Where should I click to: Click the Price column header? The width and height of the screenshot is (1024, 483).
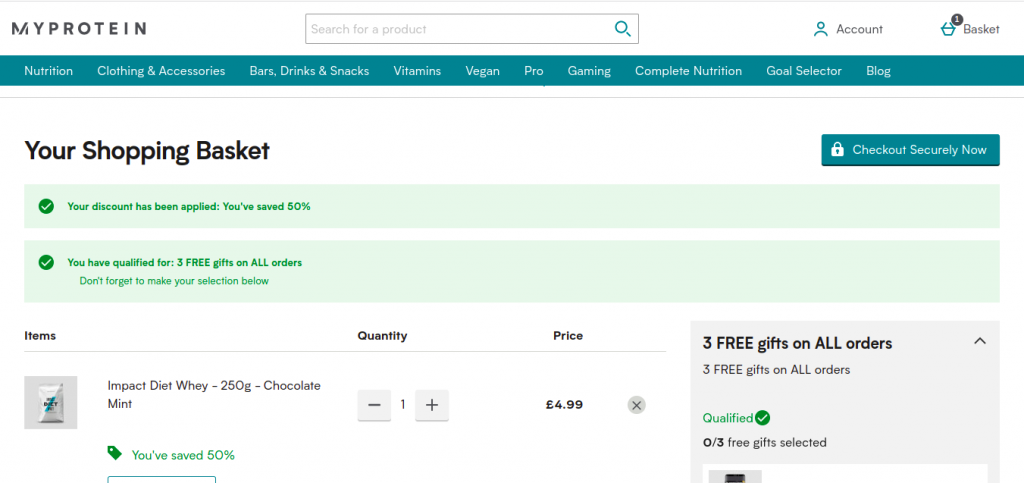pyautogui.click(x=568, y=336)
